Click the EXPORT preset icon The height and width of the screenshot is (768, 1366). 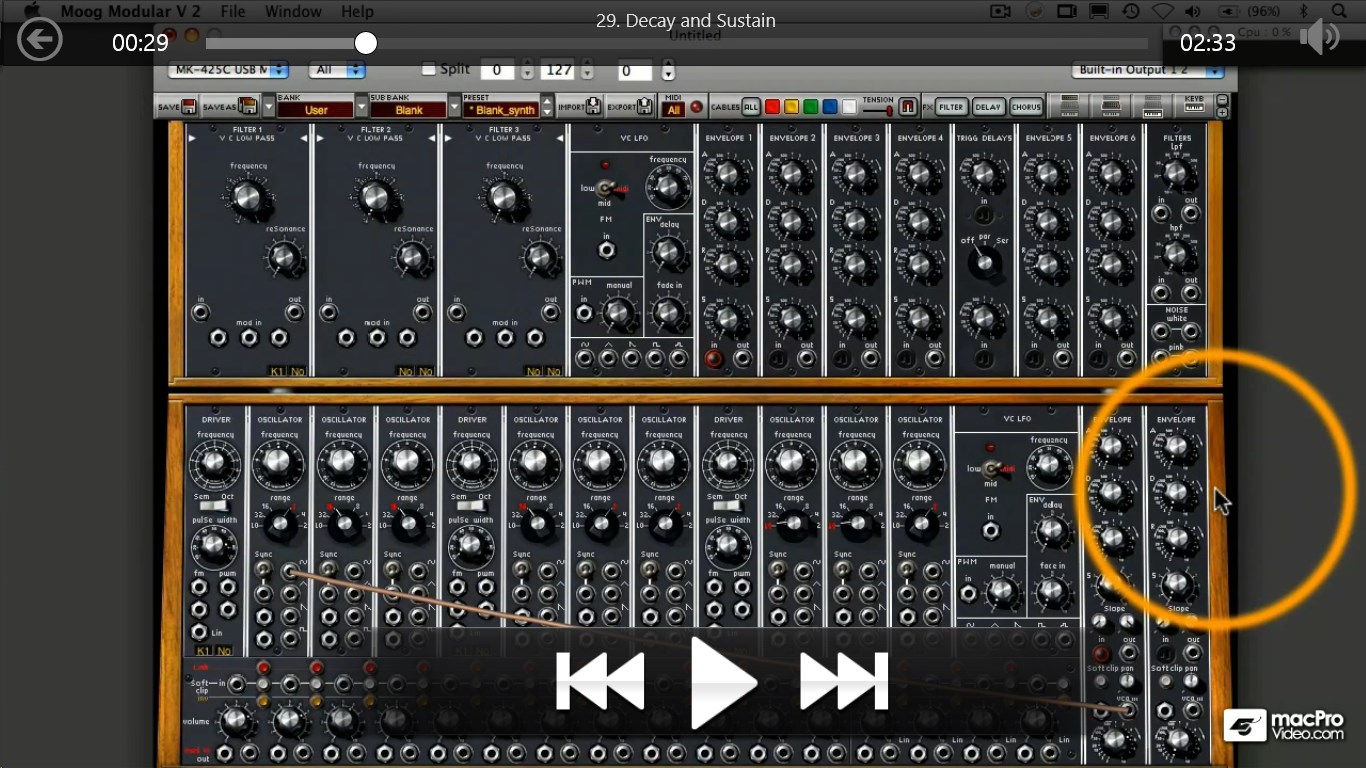(x=642, y=106)
